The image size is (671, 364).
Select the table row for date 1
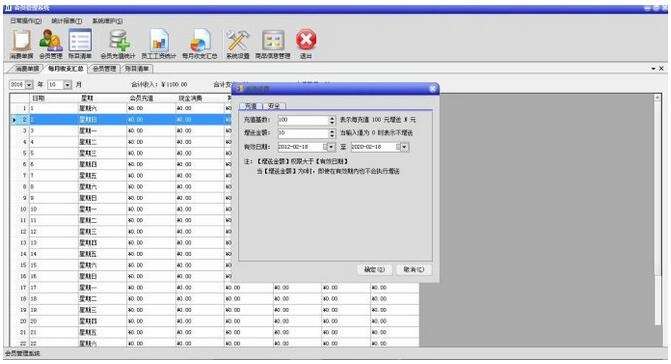point(121,109)
